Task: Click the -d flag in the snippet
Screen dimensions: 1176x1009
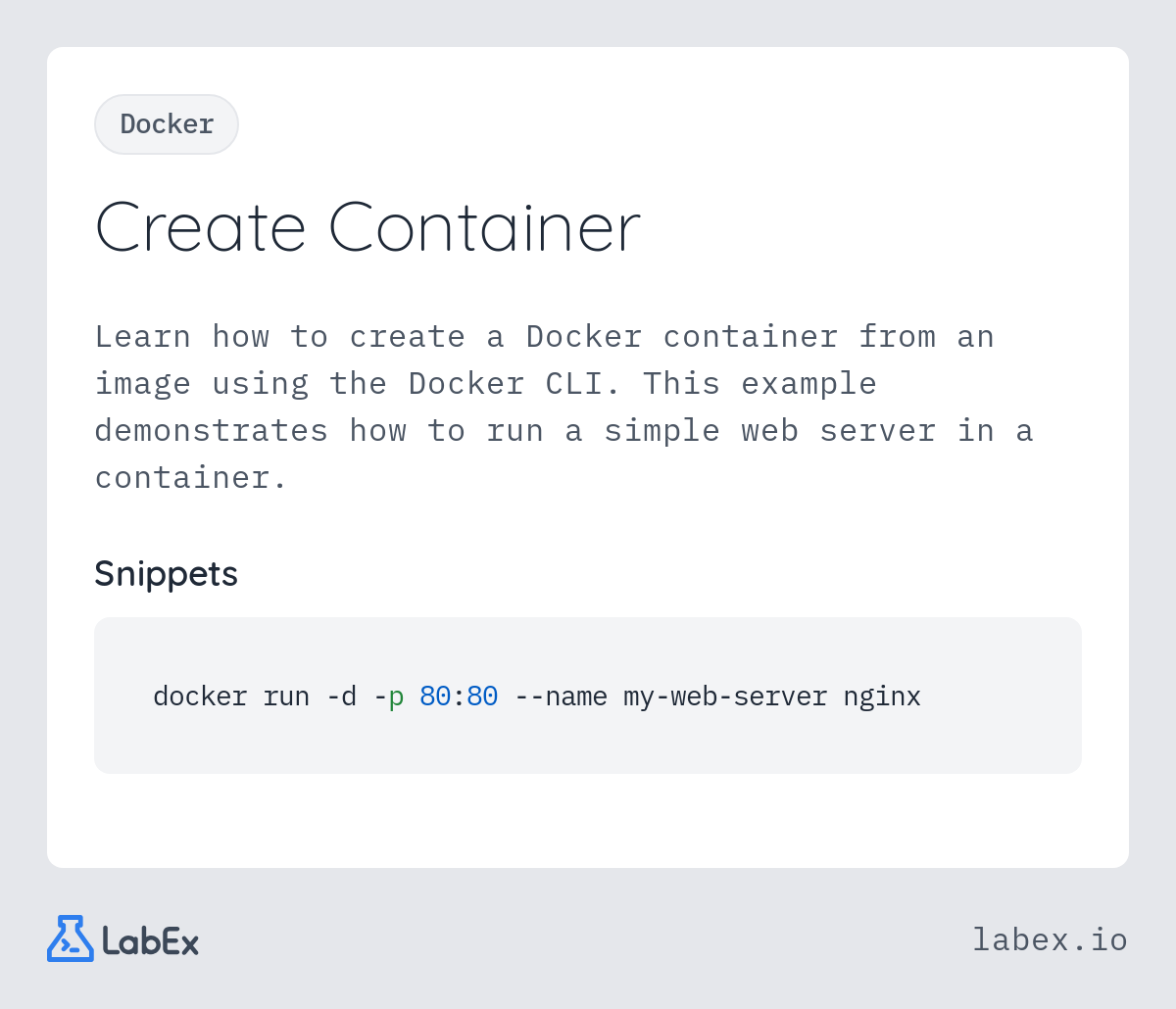Action: tap(341, 697)
